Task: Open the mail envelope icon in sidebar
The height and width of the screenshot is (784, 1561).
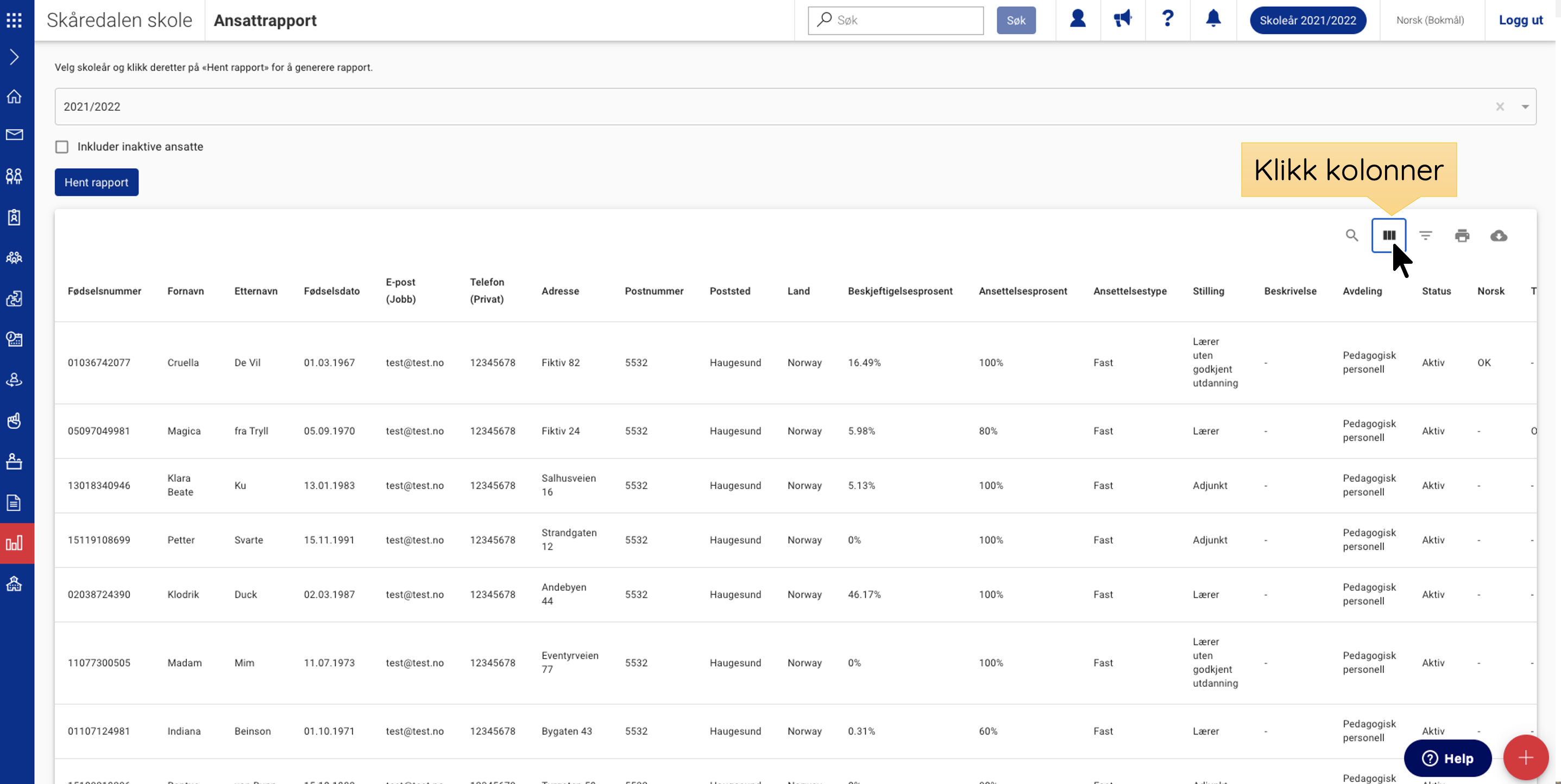Action: click(x=14, y=135)
